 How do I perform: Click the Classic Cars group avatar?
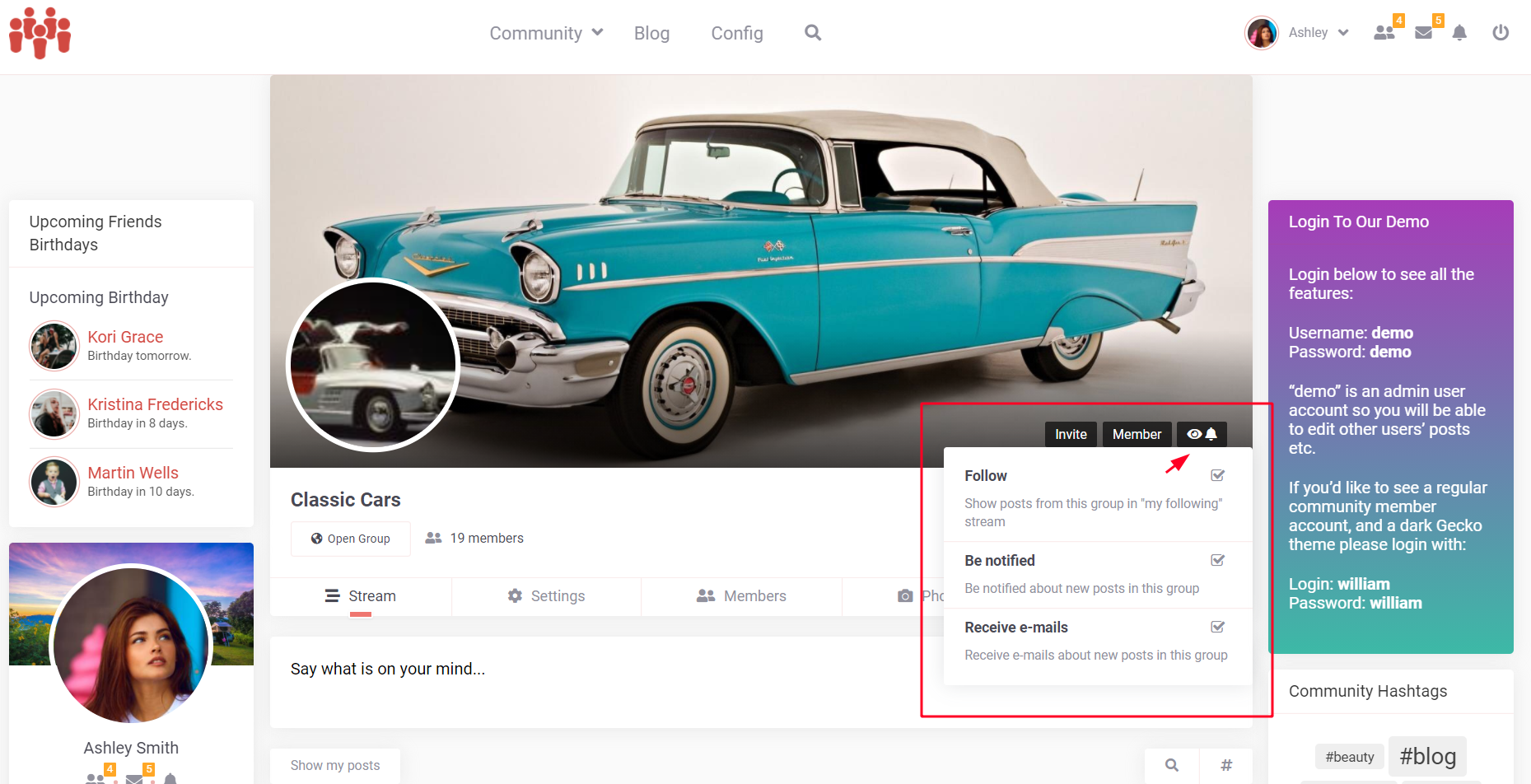(x=373, y=365)
